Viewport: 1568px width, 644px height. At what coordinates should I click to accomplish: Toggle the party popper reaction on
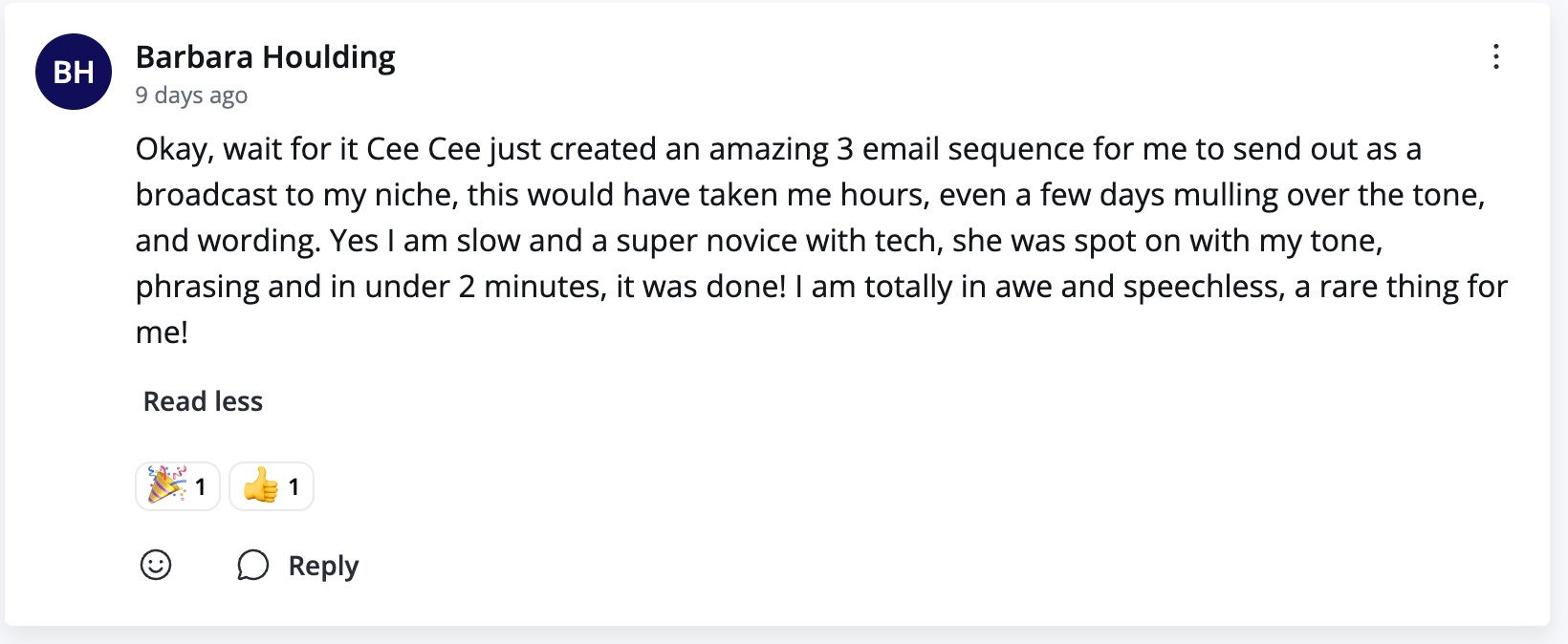(x=177, y=485)
